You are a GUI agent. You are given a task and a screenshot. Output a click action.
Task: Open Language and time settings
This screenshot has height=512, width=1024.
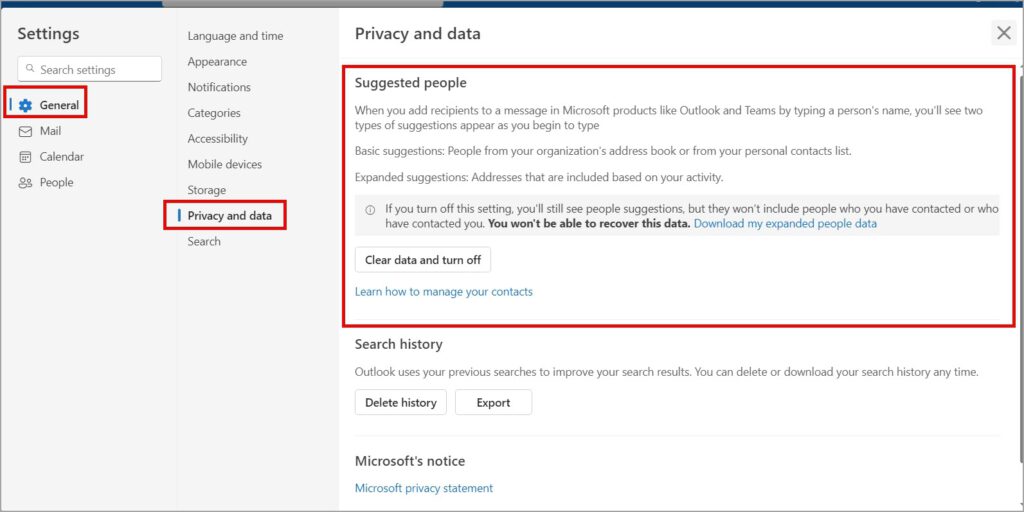[235, 36]
